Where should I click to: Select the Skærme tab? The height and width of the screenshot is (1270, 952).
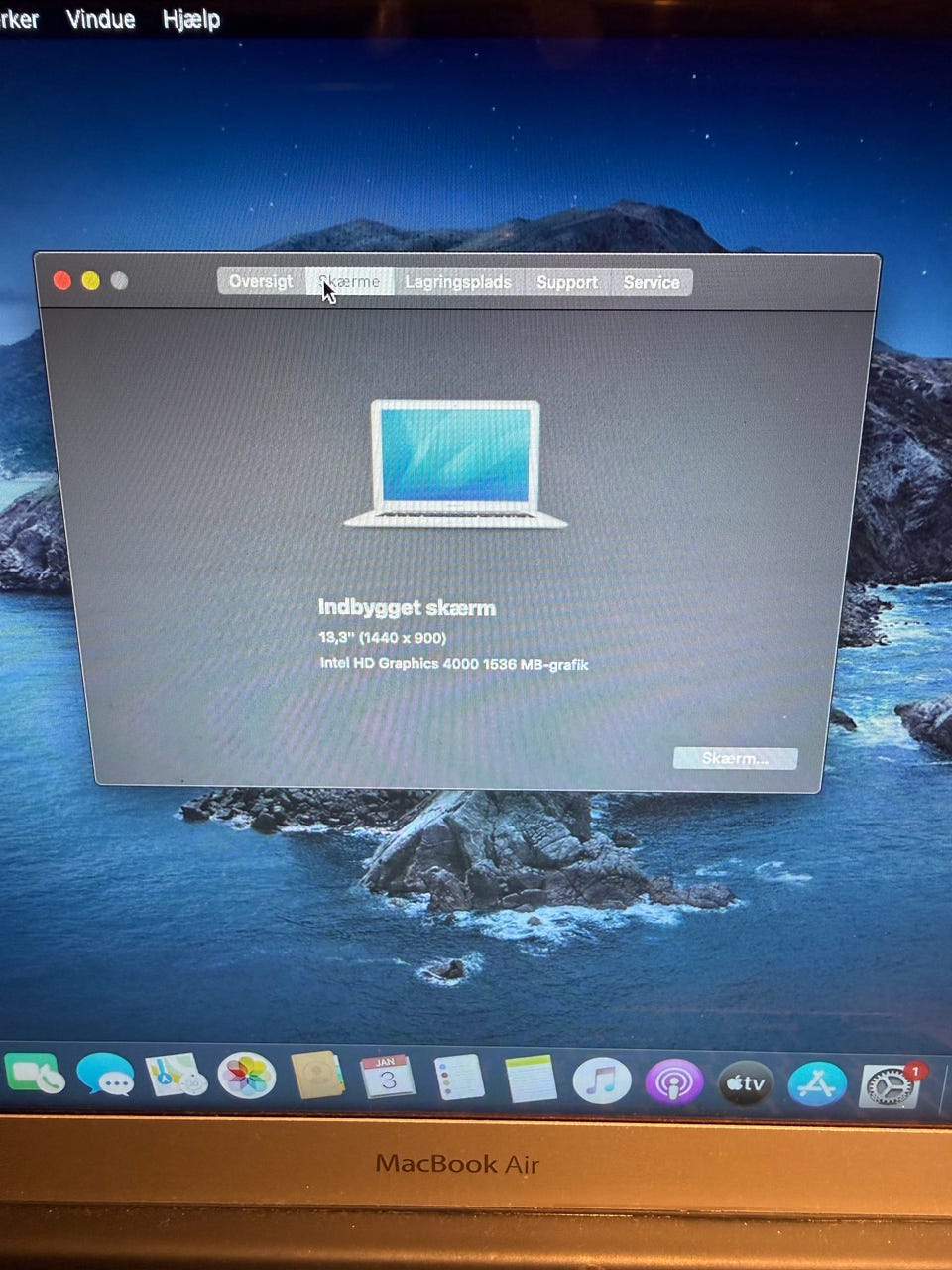tap(349, 281)
